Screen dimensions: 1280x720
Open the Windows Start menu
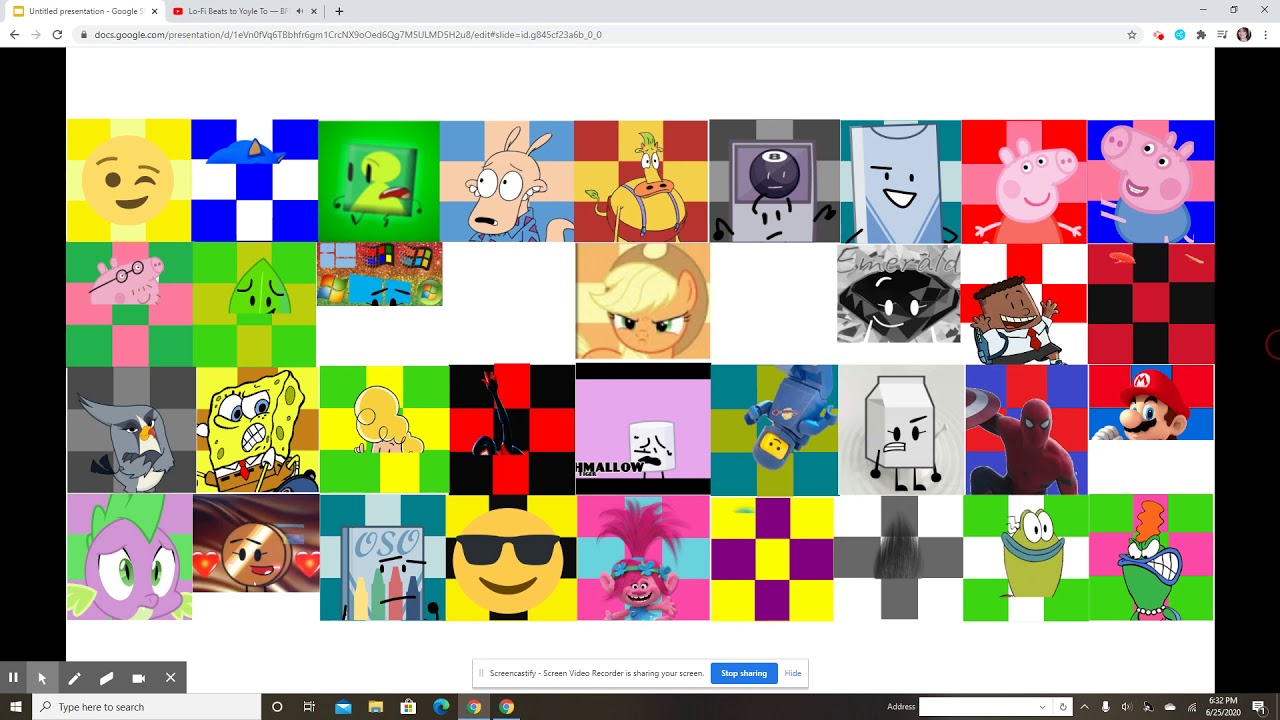tap(16, 707)
